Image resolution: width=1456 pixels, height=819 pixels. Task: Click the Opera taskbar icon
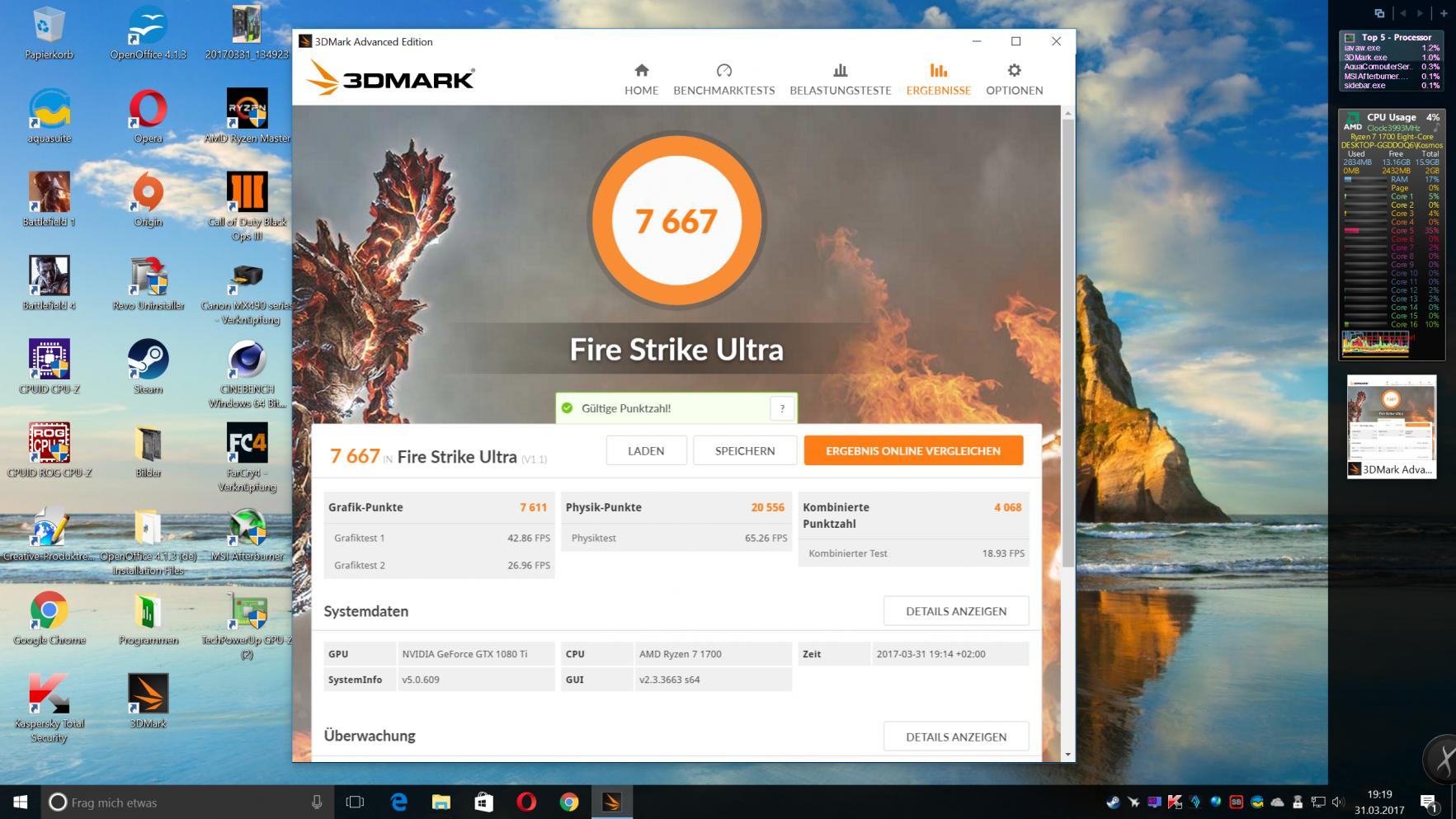click(526, 802)
